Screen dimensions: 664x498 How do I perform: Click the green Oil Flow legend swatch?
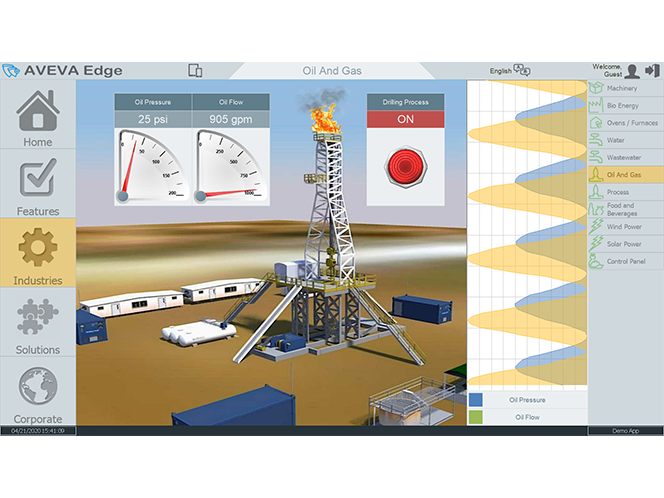click(x=476, y=417)
